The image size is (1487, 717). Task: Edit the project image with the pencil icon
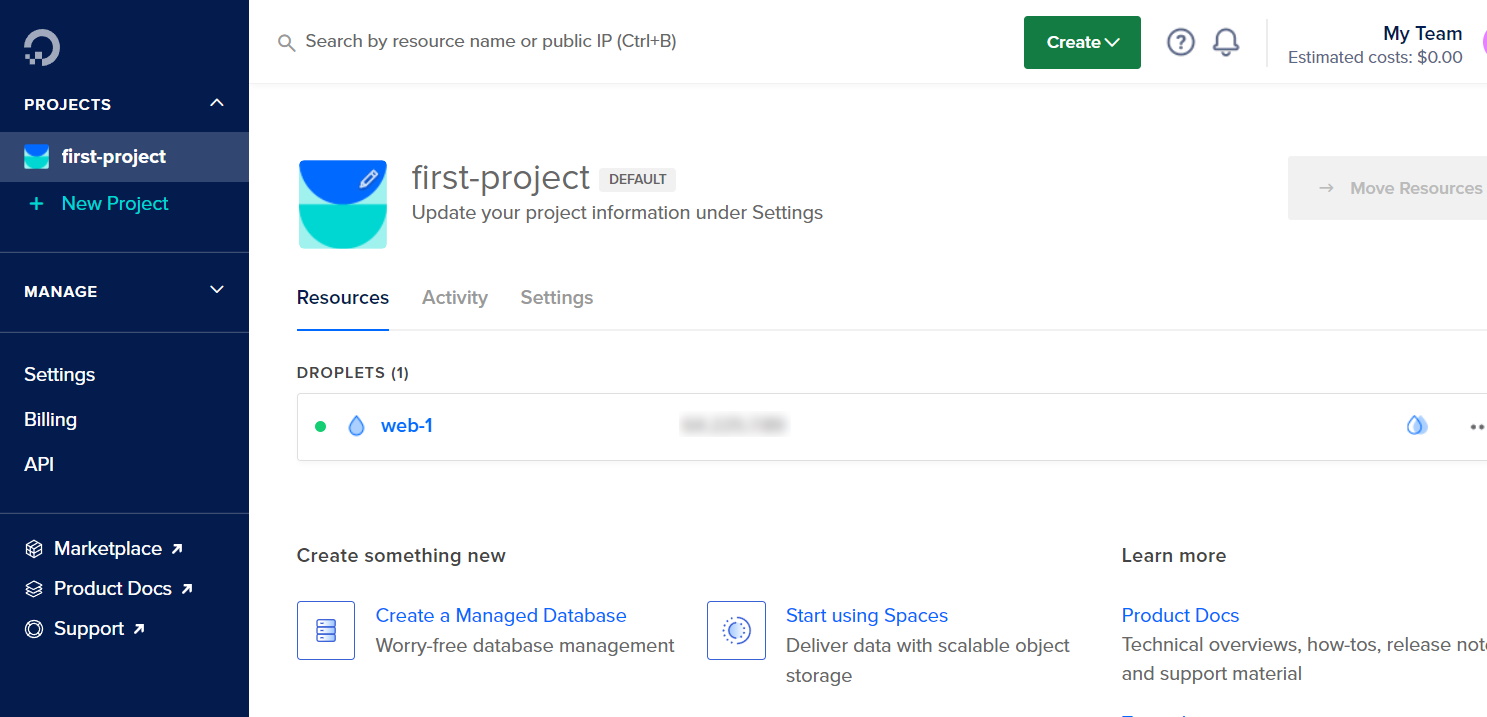[x=369, y=179]
